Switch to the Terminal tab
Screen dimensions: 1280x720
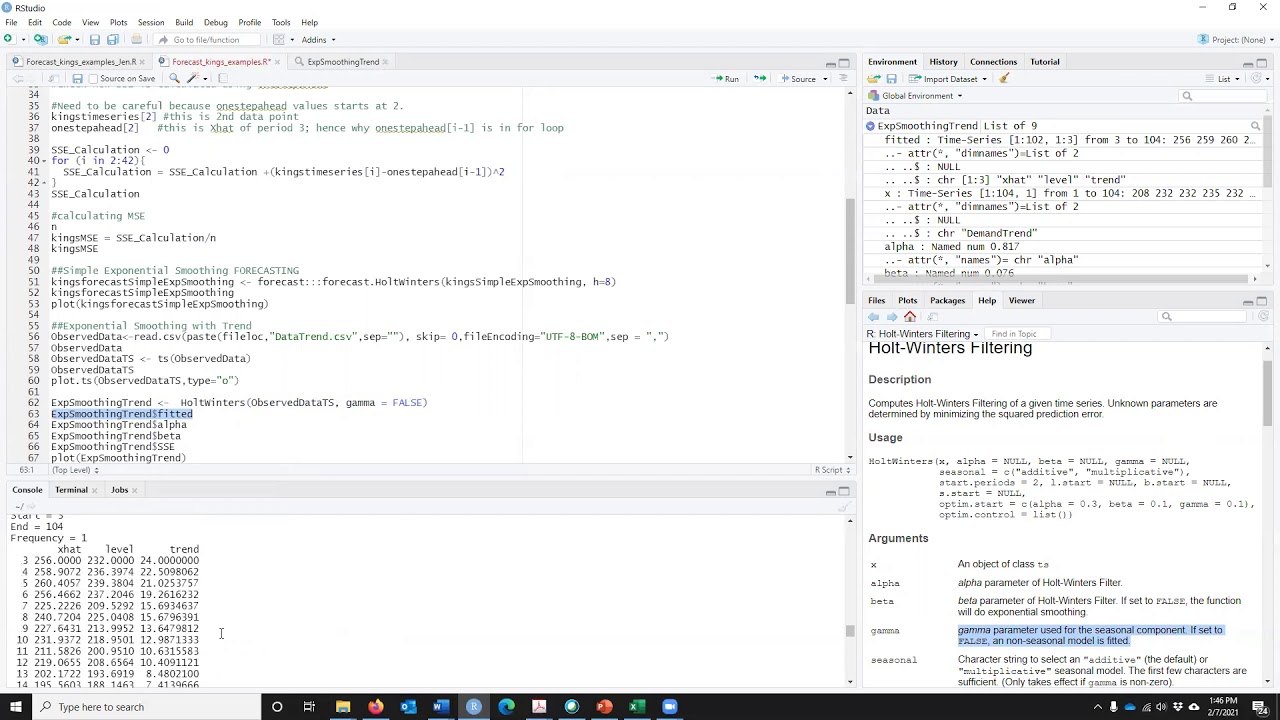click(71, 490)
